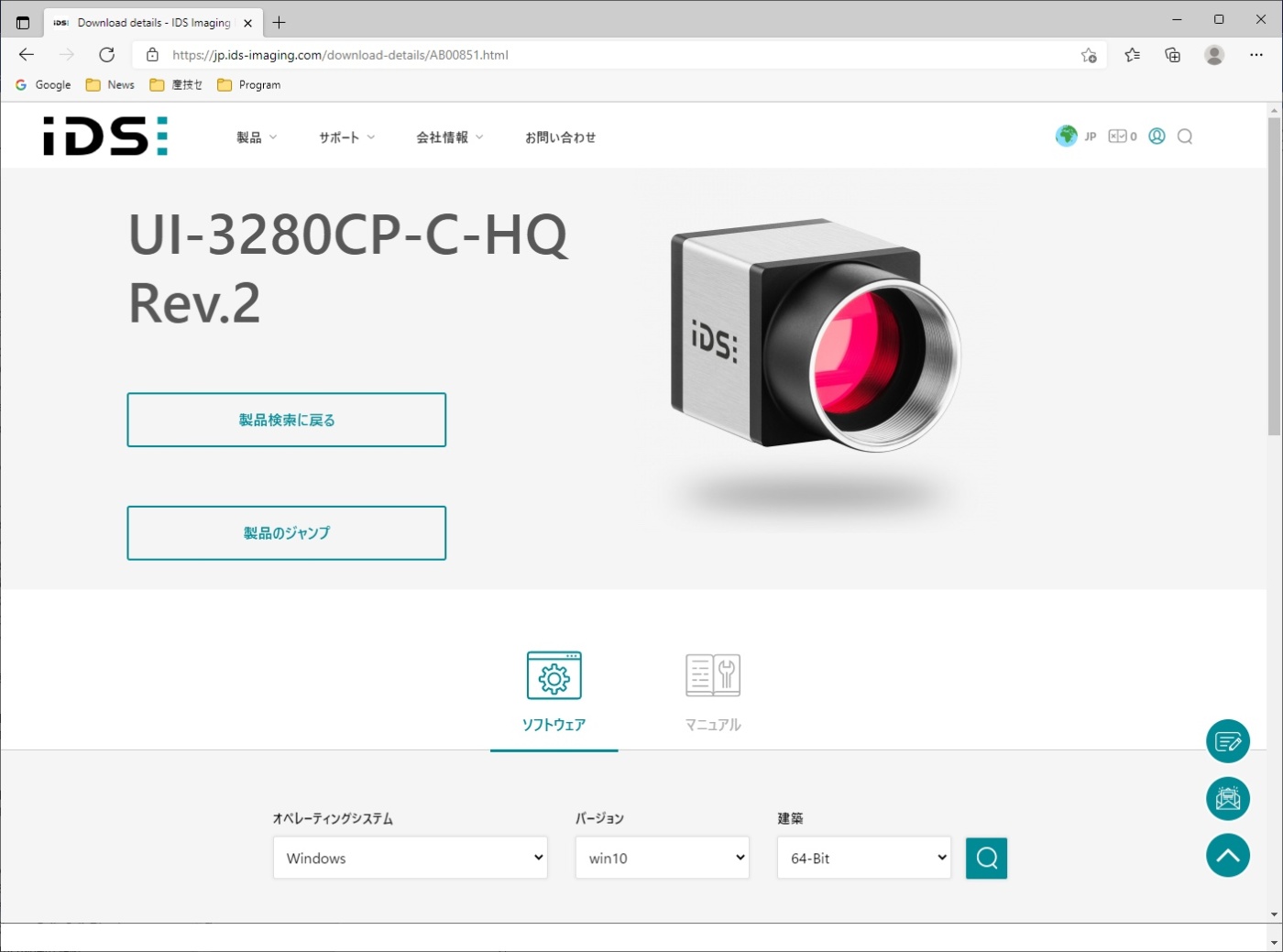Switch to the マニュアル tab label
Viewport: 1283px width, 952px height.
(x=713, y=725)
